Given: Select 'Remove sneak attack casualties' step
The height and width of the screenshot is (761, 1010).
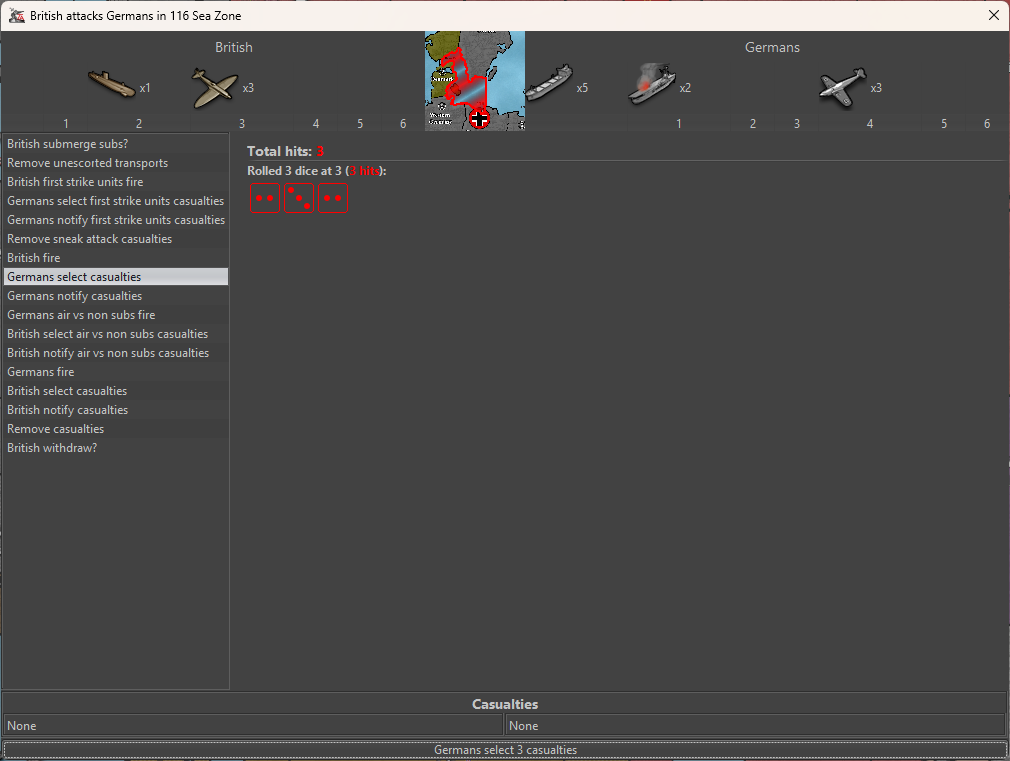Looking at the screenshot, I should 90,239.
